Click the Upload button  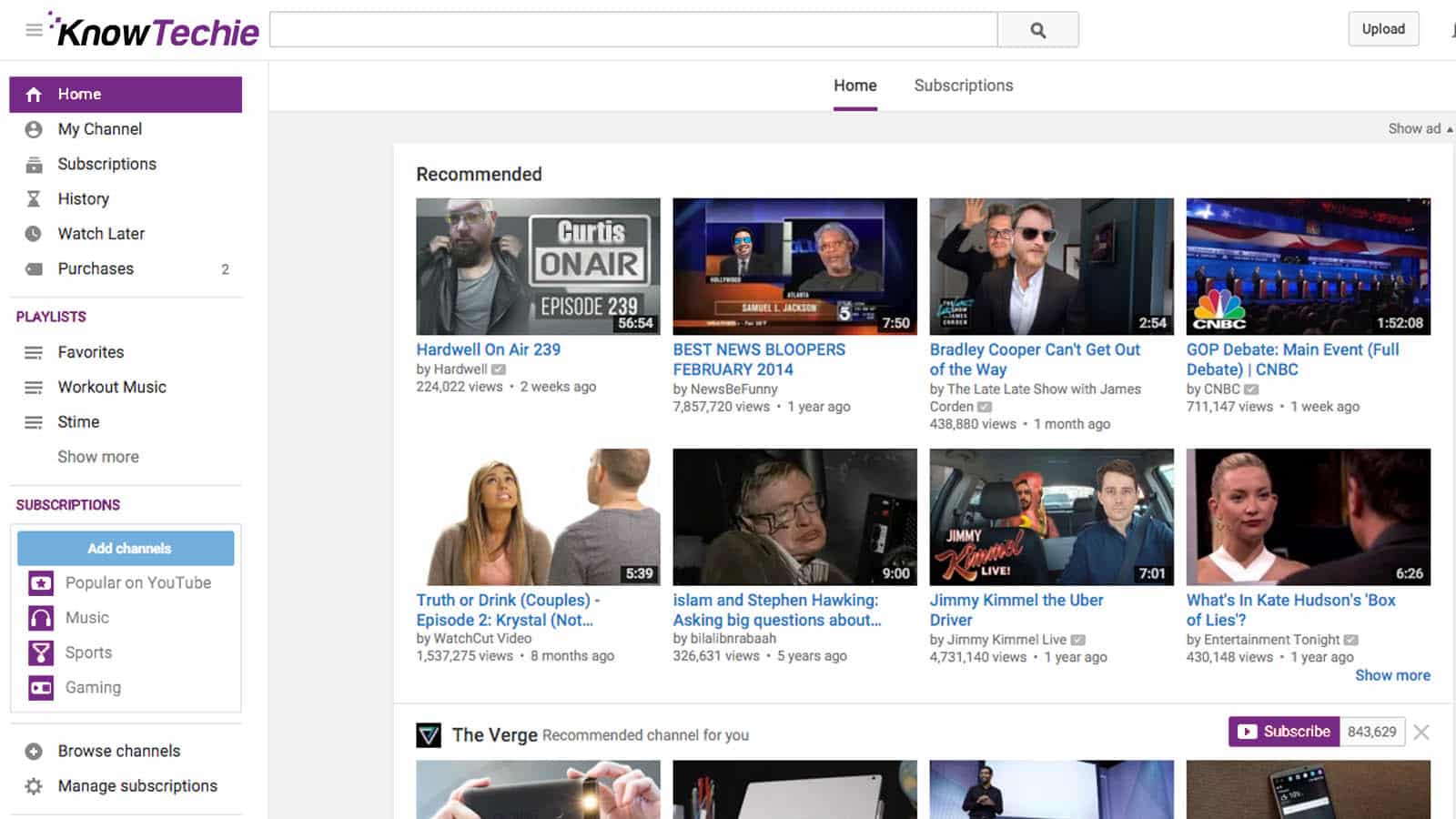(x=1383, y=29)
